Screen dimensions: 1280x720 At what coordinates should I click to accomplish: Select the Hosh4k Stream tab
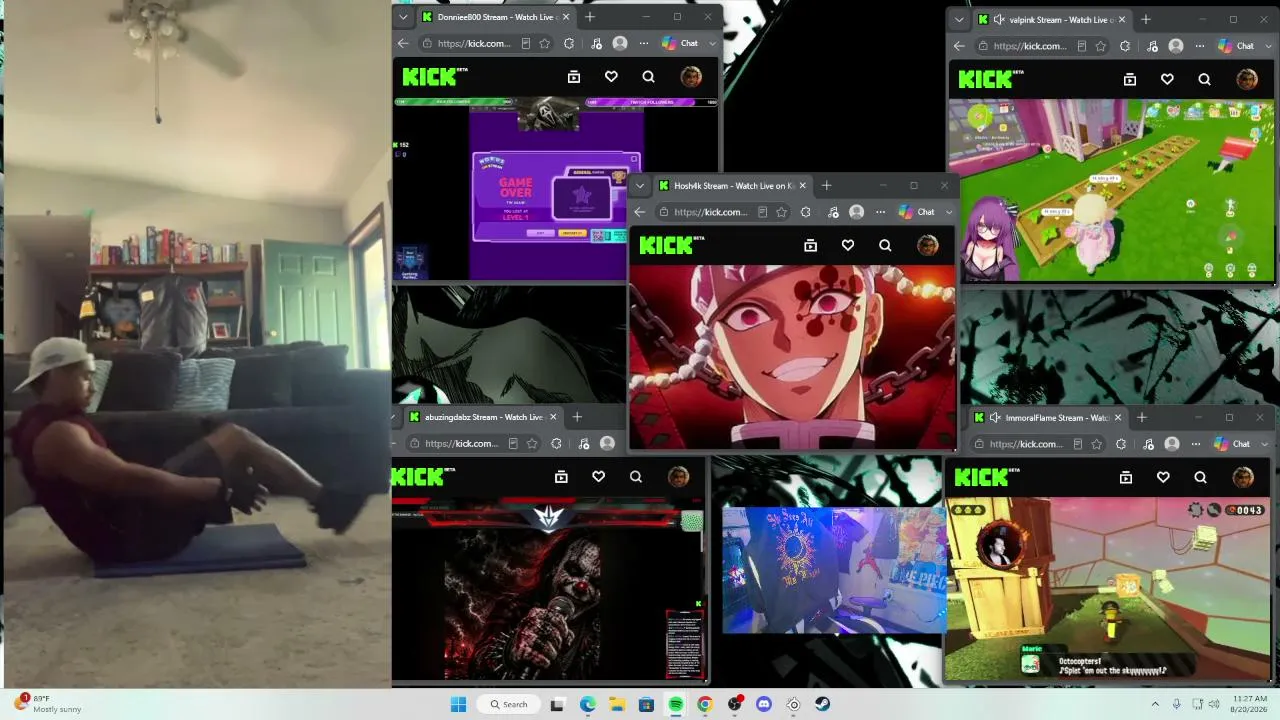731,186
